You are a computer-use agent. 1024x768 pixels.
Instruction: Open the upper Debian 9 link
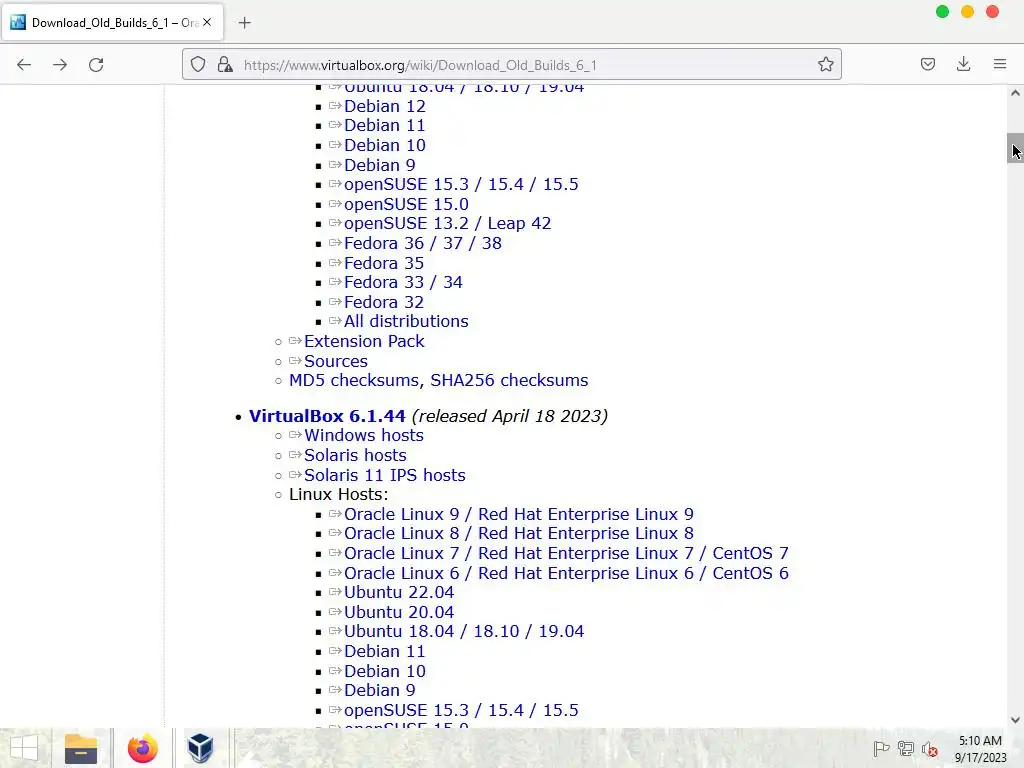click(379, 165)
